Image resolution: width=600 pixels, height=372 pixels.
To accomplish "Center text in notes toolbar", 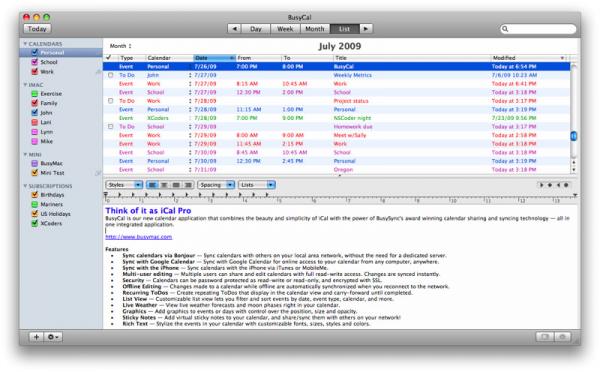I will coord(164,185).
